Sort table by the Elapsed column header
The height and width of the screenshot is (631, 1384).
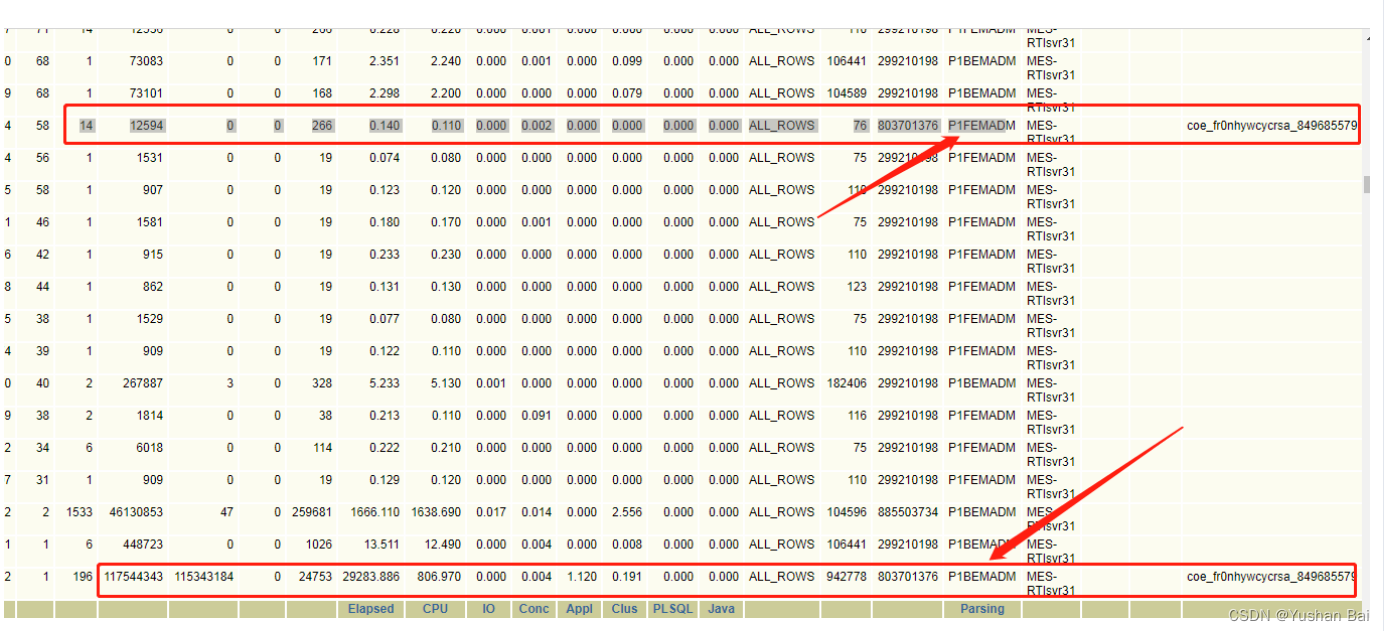[x=371, y=608]
